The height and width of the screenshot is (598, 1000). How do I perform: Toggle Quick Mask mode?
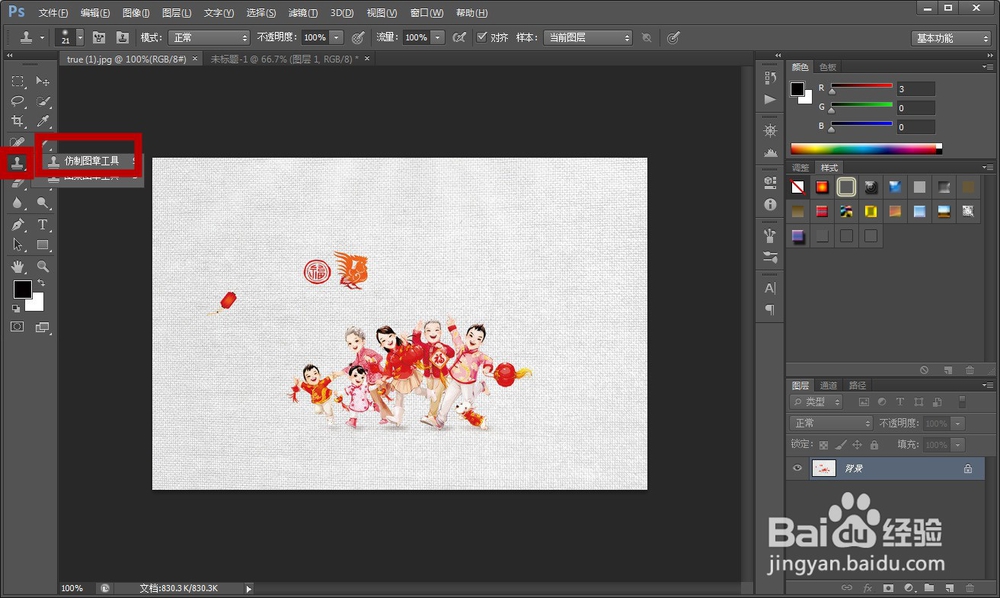point(17,326)
